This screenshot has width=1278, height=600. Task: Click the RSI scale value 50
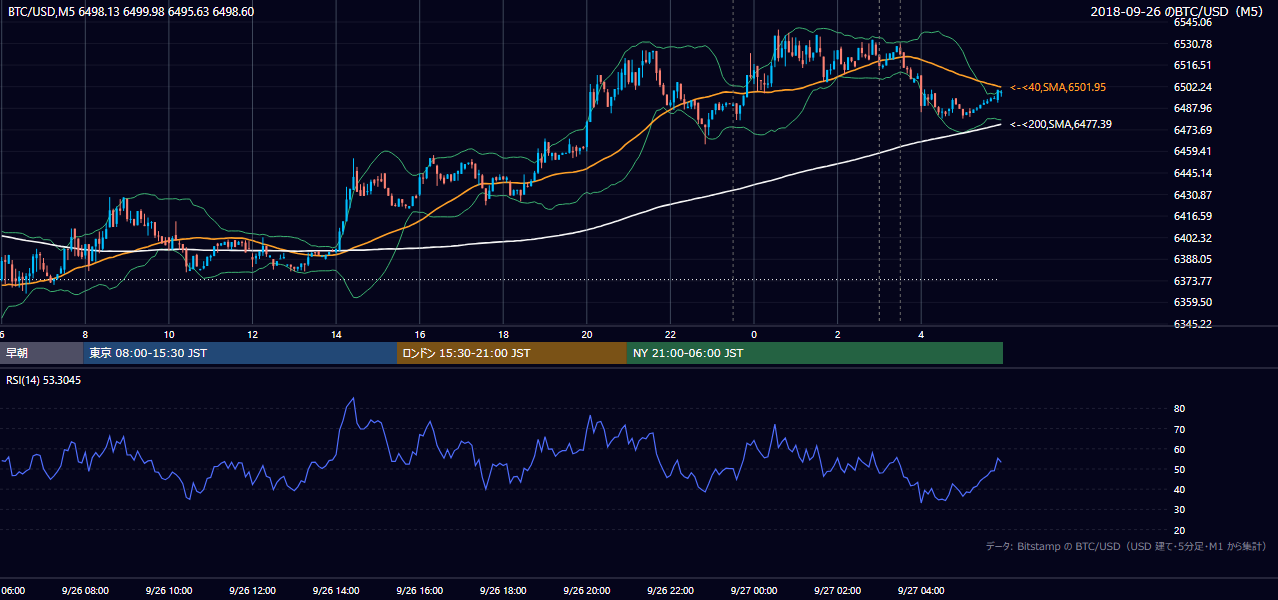click(x=1180, y=469)
